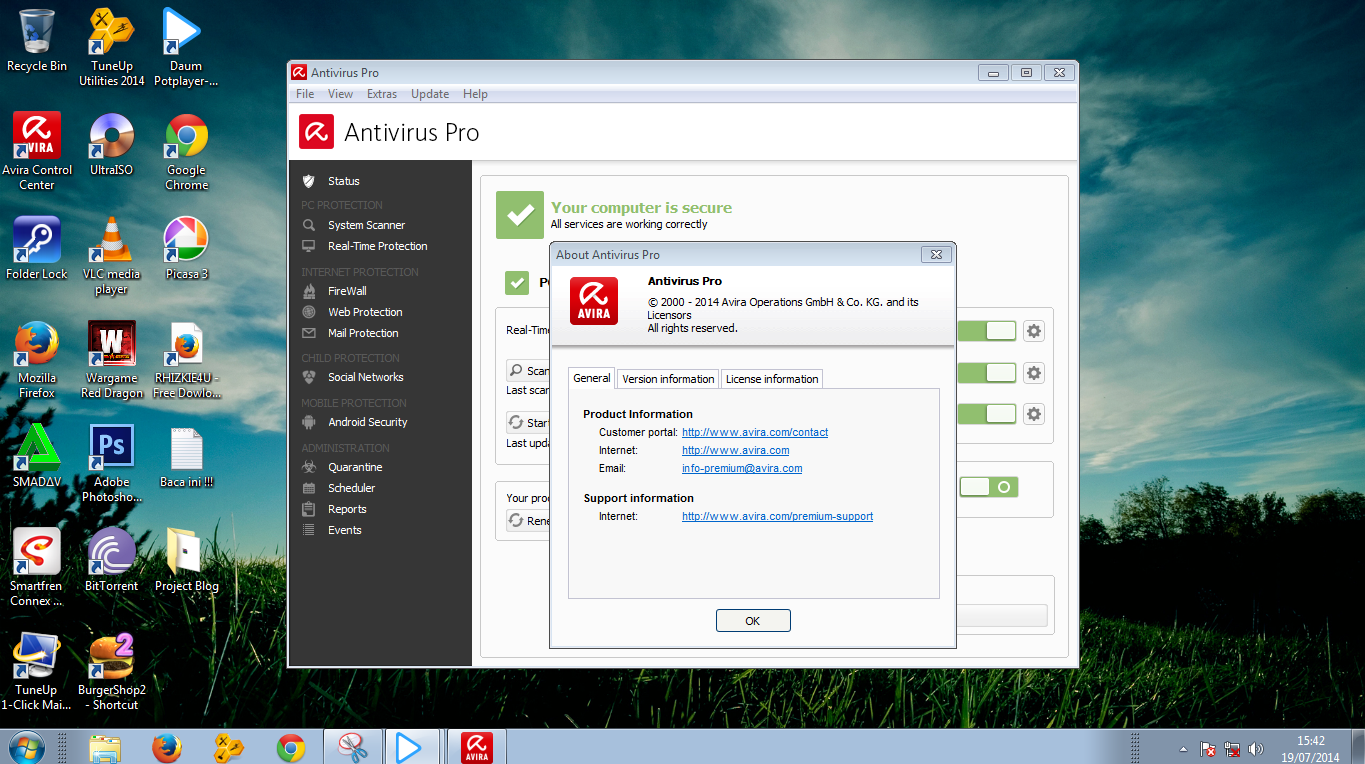This screenshot has height=764, width=1365.
Task: Open the Update menu
Action: point(430,94)
